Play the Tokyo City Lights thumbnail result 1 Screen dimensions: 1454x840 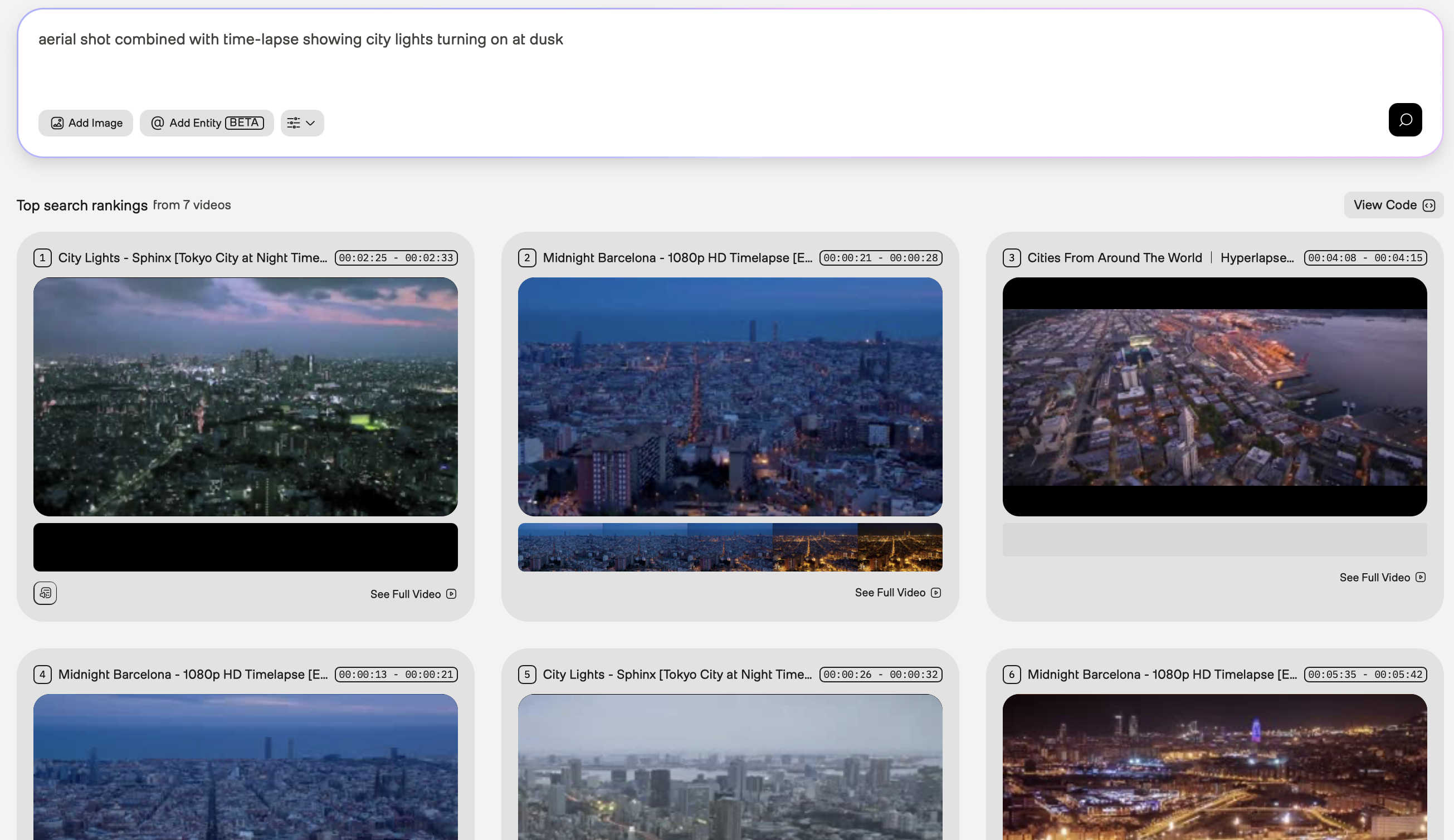point(245,397)
